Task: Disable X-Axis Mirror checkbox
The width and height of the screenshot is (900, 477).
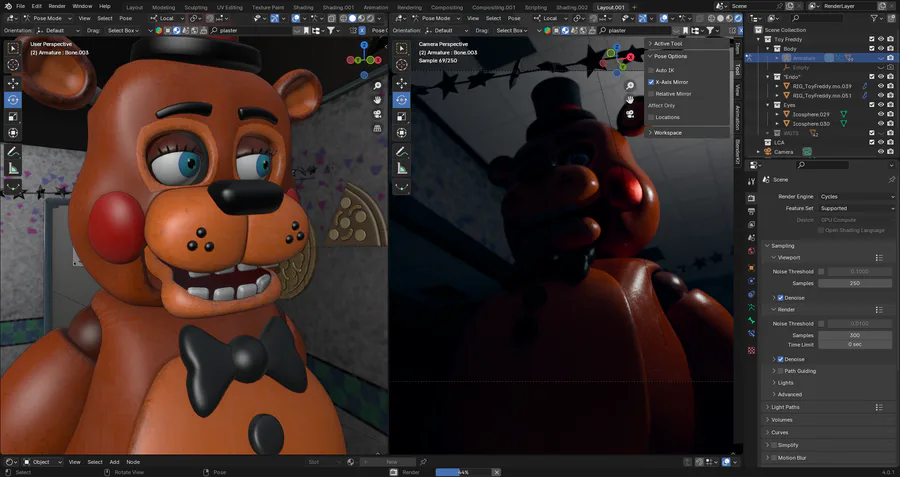Action: [651, 82]
